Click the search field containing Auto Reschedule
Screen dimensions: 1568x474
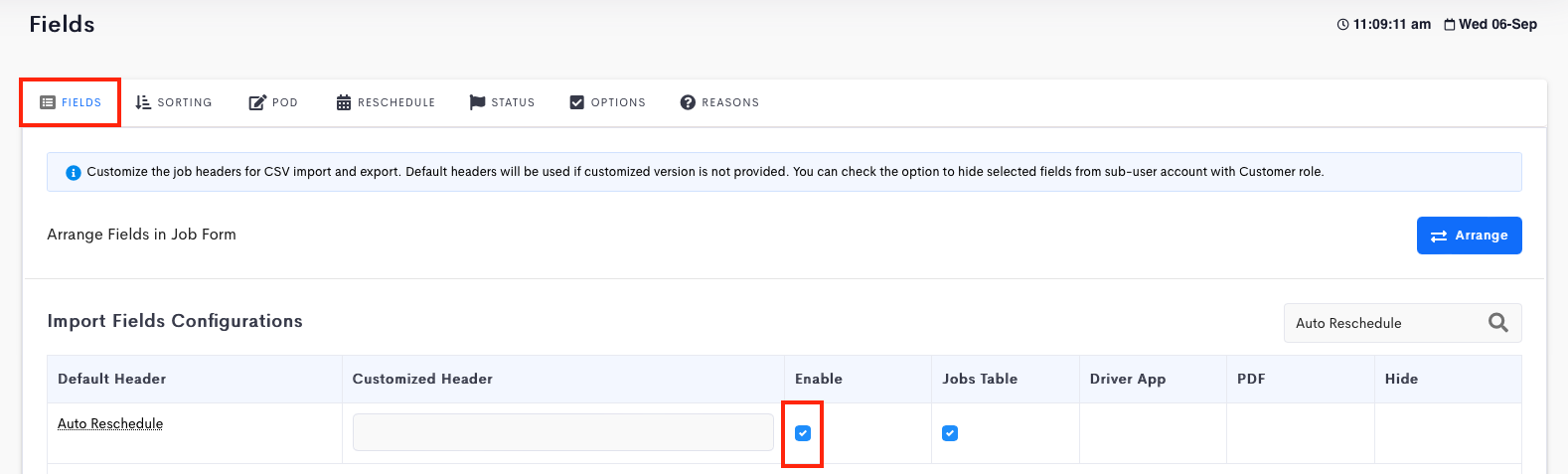(1381, 323)
